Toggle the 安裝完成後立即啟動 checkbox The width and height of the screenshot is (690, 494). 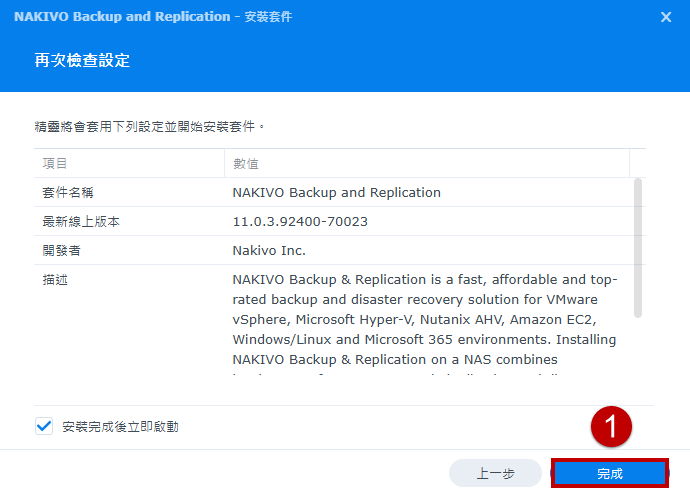point(44,426)
